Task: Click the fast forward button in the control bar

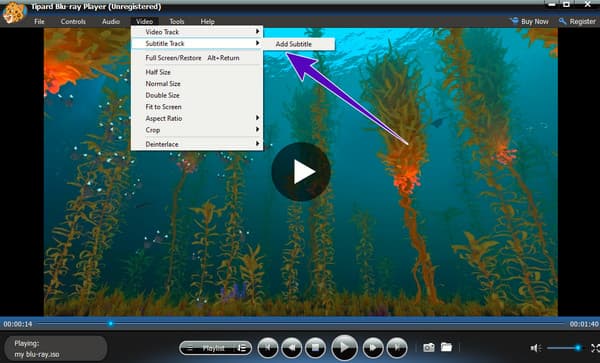Action: (x=373, y=348)
